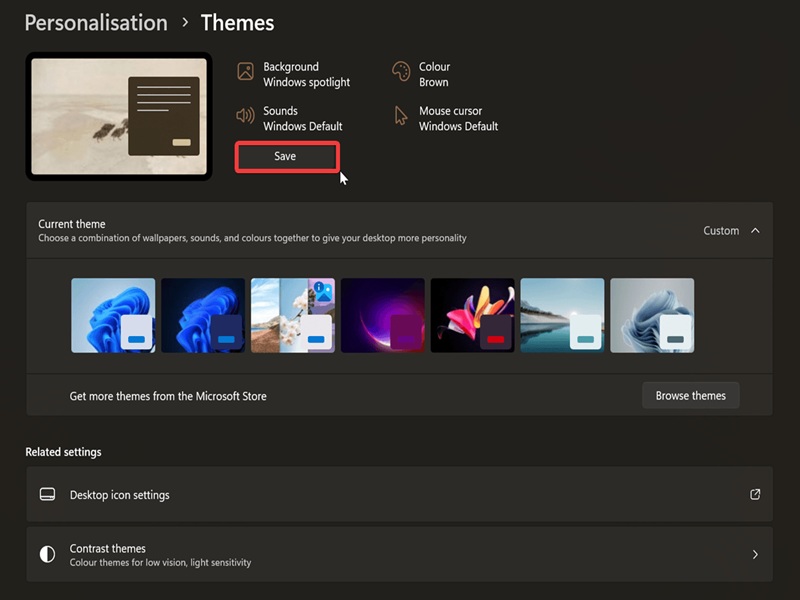
Task: Select the grey-blue bloom theme
Action: click(x=652, y=315)
